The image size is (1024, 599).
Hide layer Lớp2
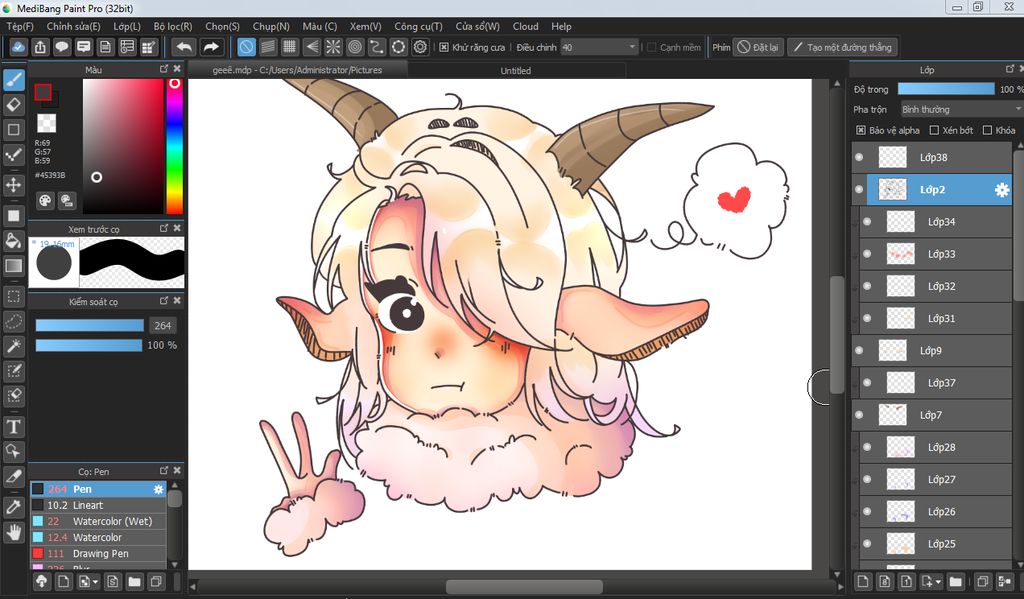tap(859, 190)
